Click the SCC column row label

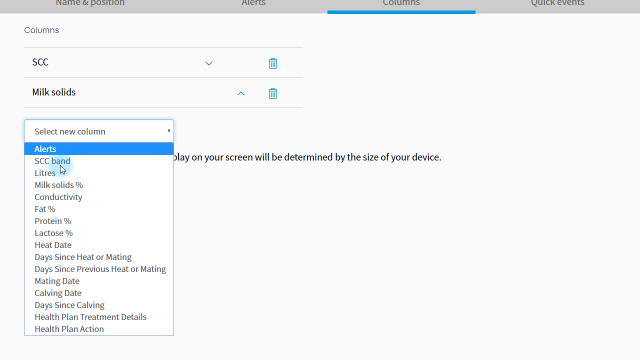[40, 62]
